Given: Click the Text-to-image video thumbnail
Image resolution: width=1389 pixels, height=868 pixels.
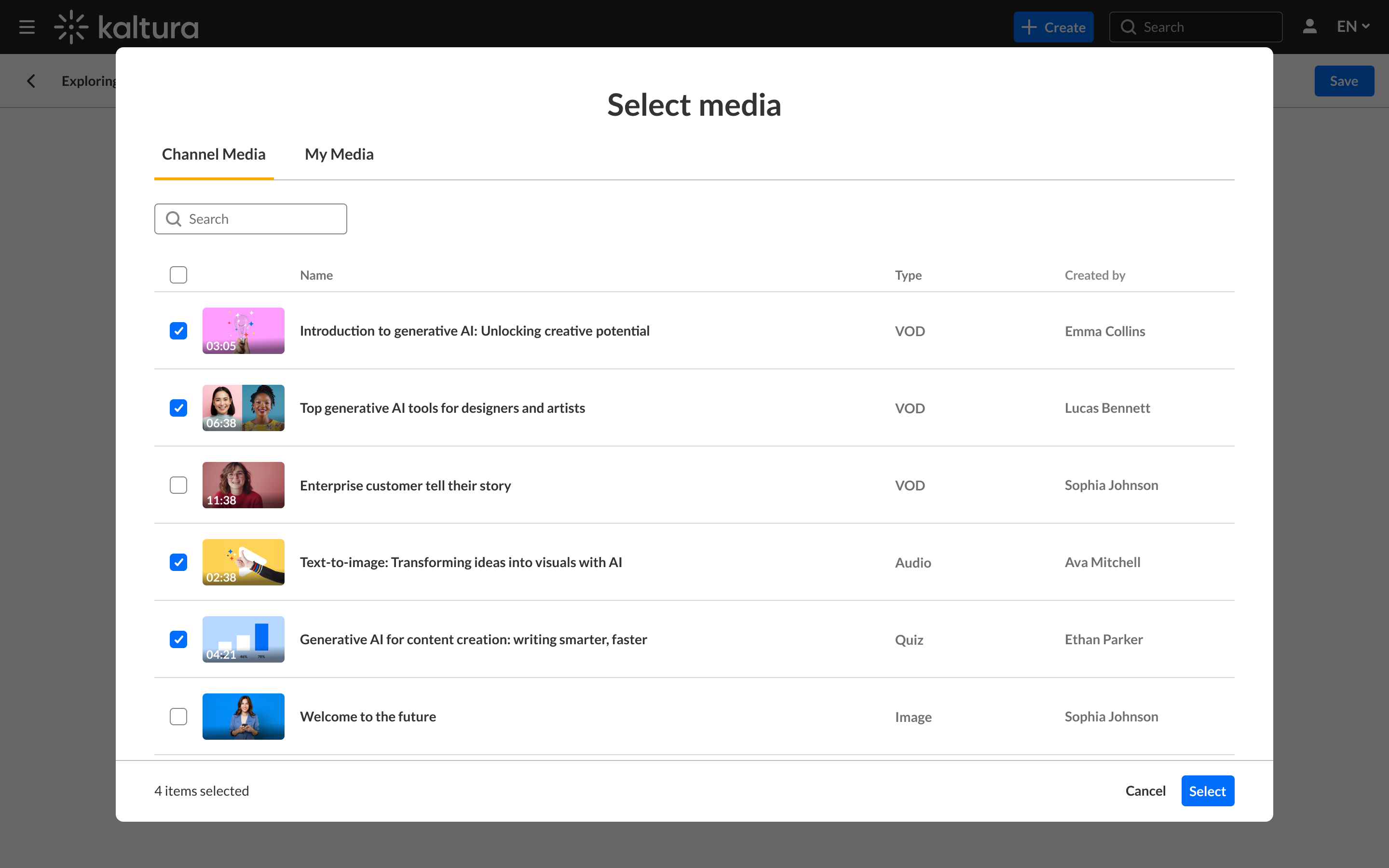Looking at the screenshot, I should [244, 562].
